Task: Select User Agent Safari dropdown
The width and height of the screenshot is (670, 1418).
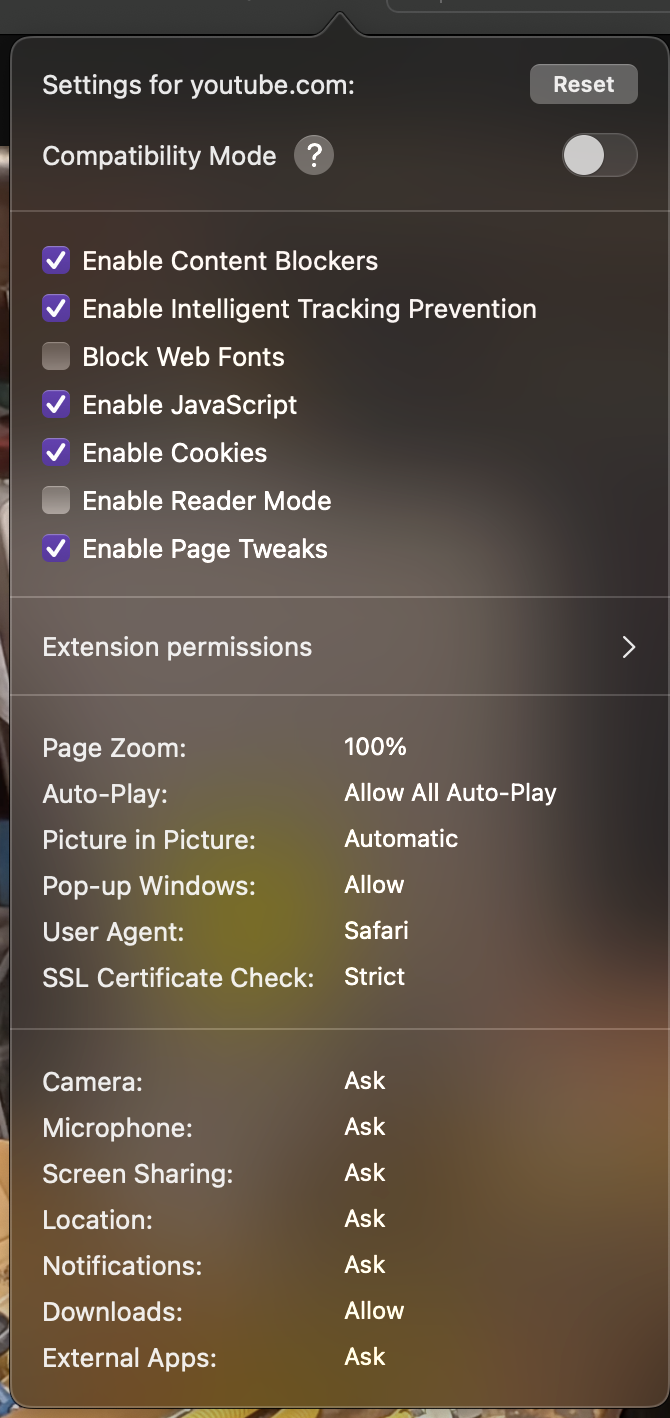Action: point(376,931)
